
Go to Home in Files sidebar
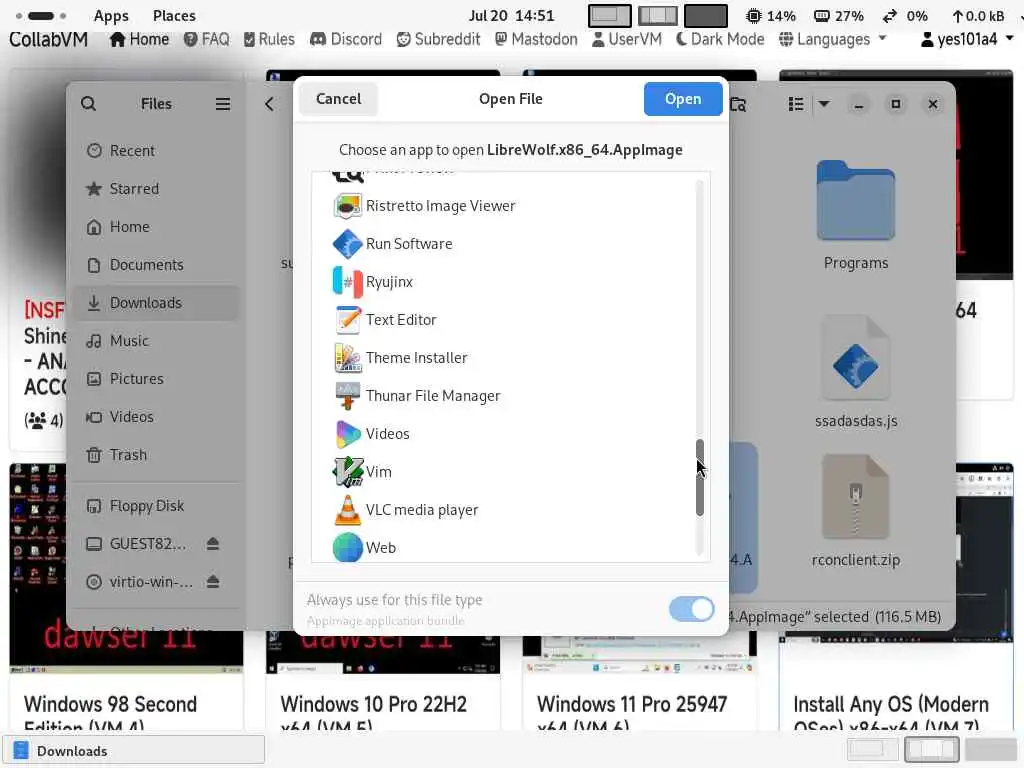pos(155,227)
